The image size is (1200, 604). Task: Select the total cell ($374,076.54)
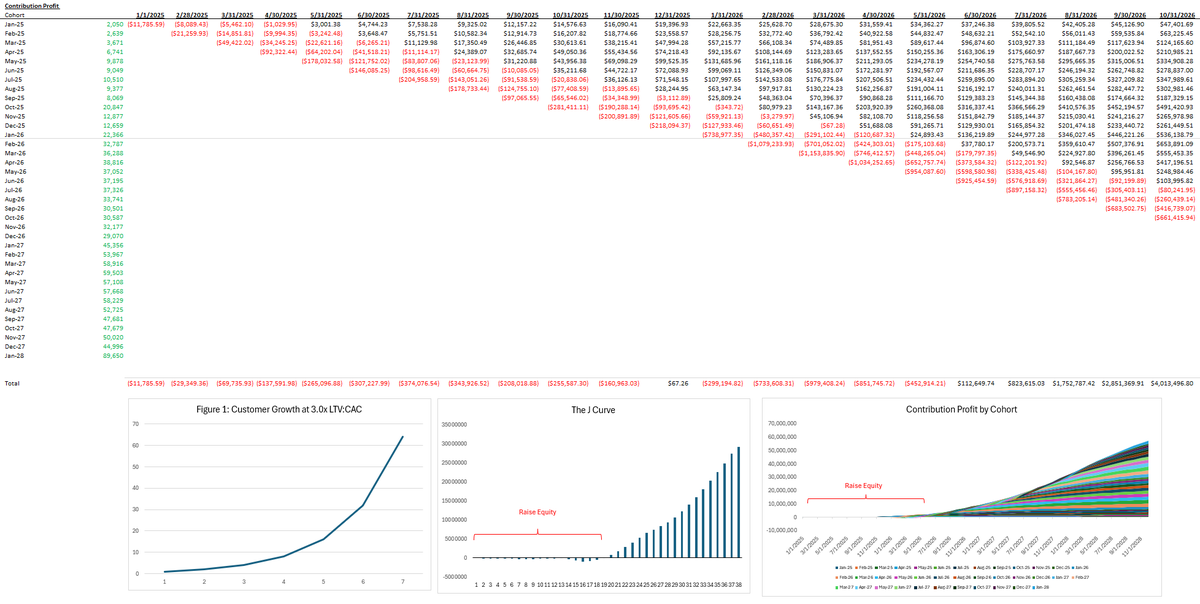pyautogui.click(x=421, y=383)
